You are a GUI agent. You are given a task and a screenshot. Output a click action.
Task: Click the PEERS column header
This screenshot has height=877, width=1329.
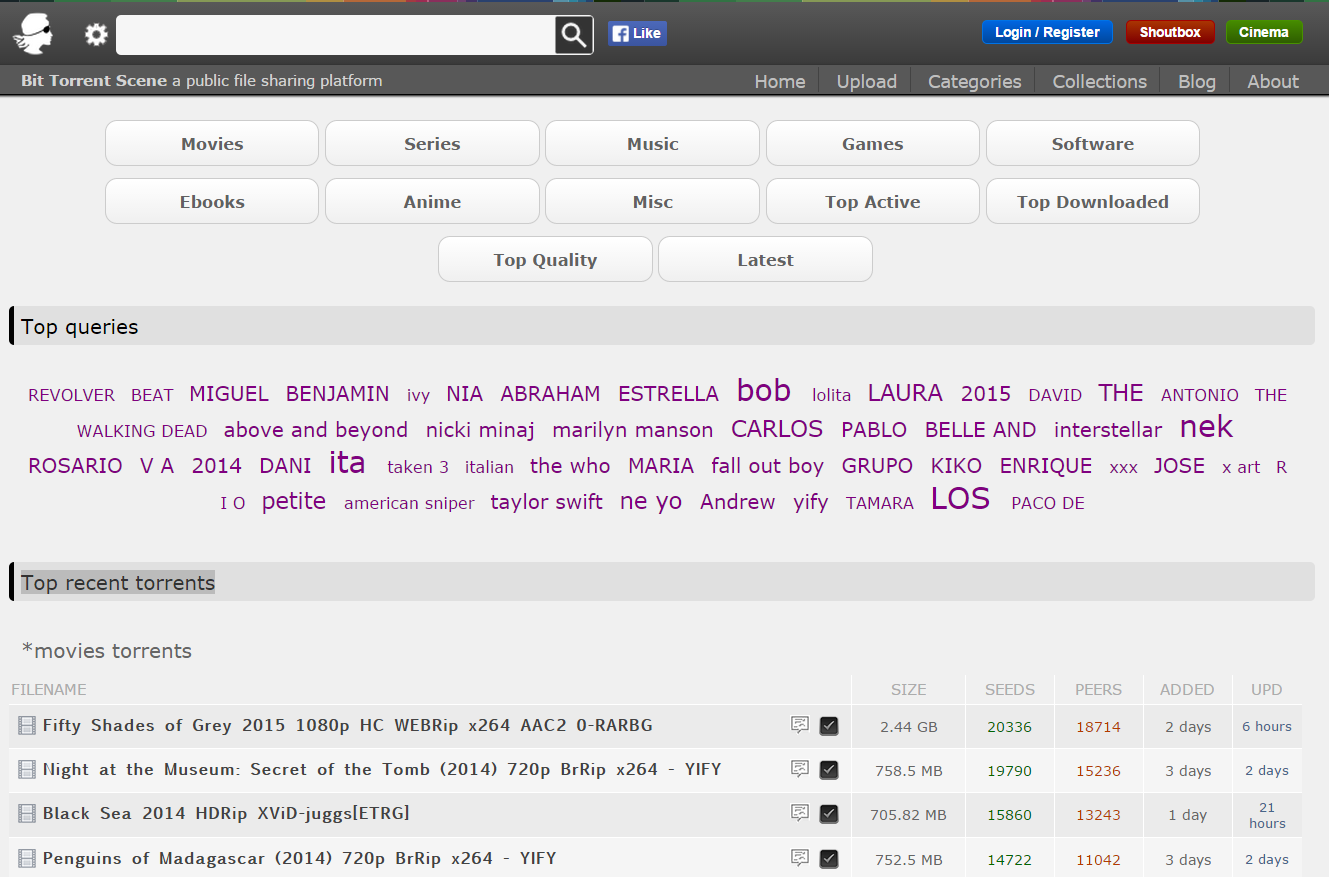(x=1099, y=689)
